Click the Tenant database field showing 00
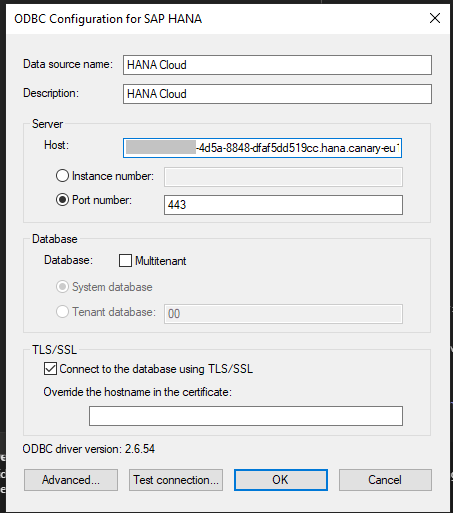The width and height of the screenshot is (453, 513). (283, 314)
